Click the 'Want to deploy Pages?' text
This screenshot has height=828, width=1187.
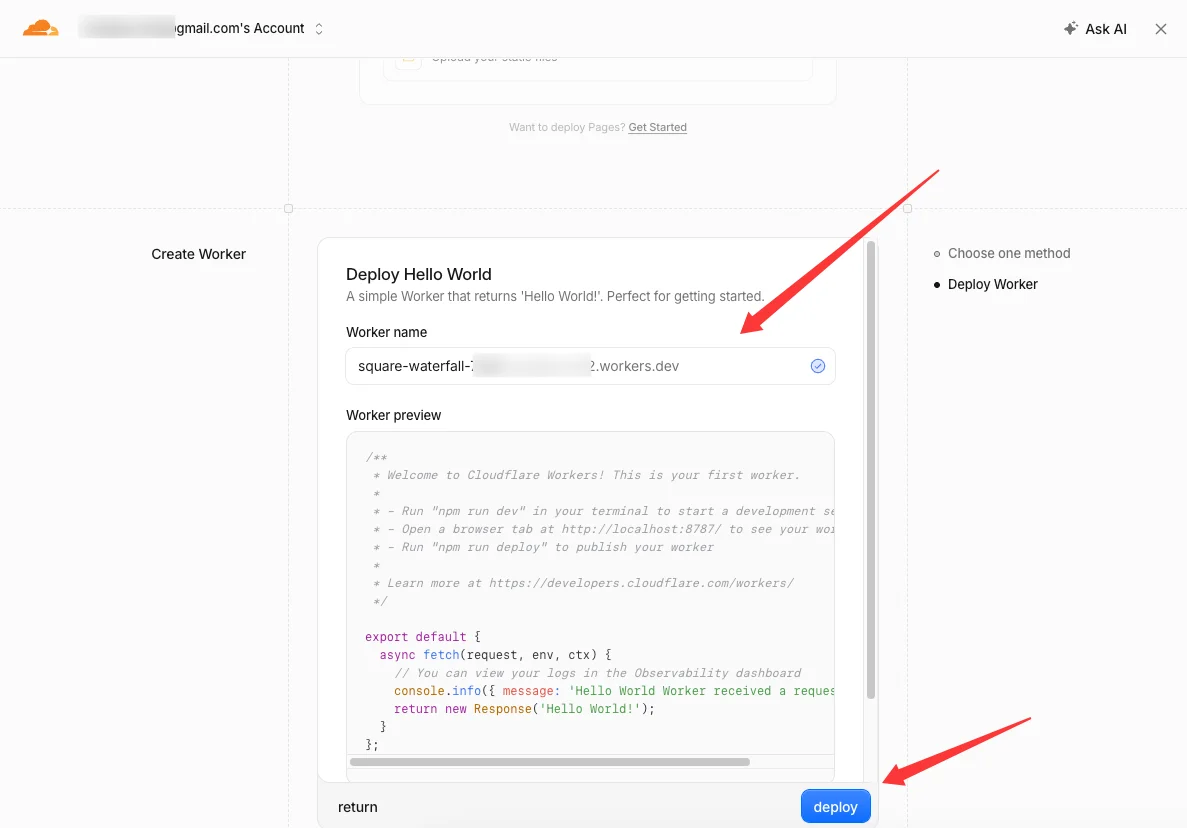[x=567, y=127]
